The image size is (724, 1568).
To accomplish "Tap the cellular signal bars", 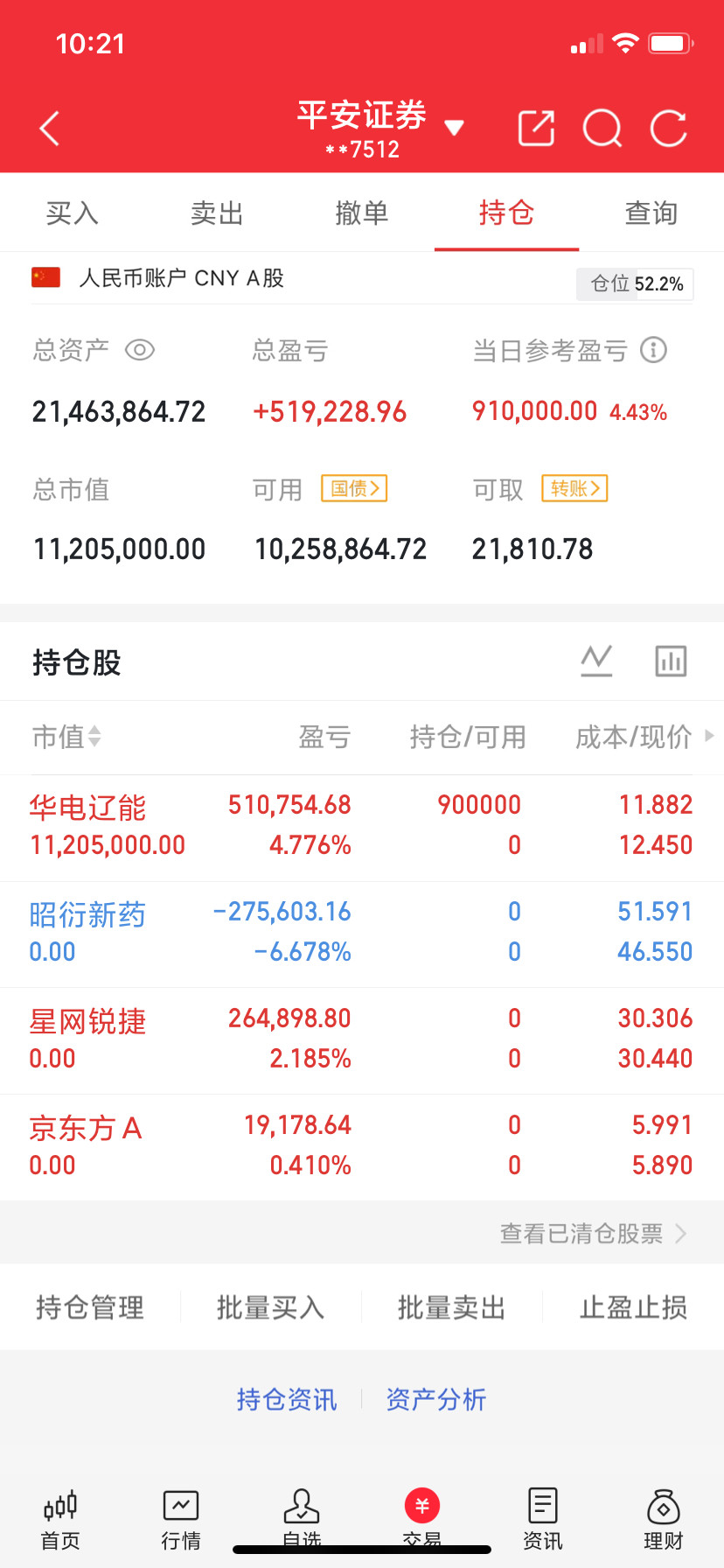I will 587,44.
